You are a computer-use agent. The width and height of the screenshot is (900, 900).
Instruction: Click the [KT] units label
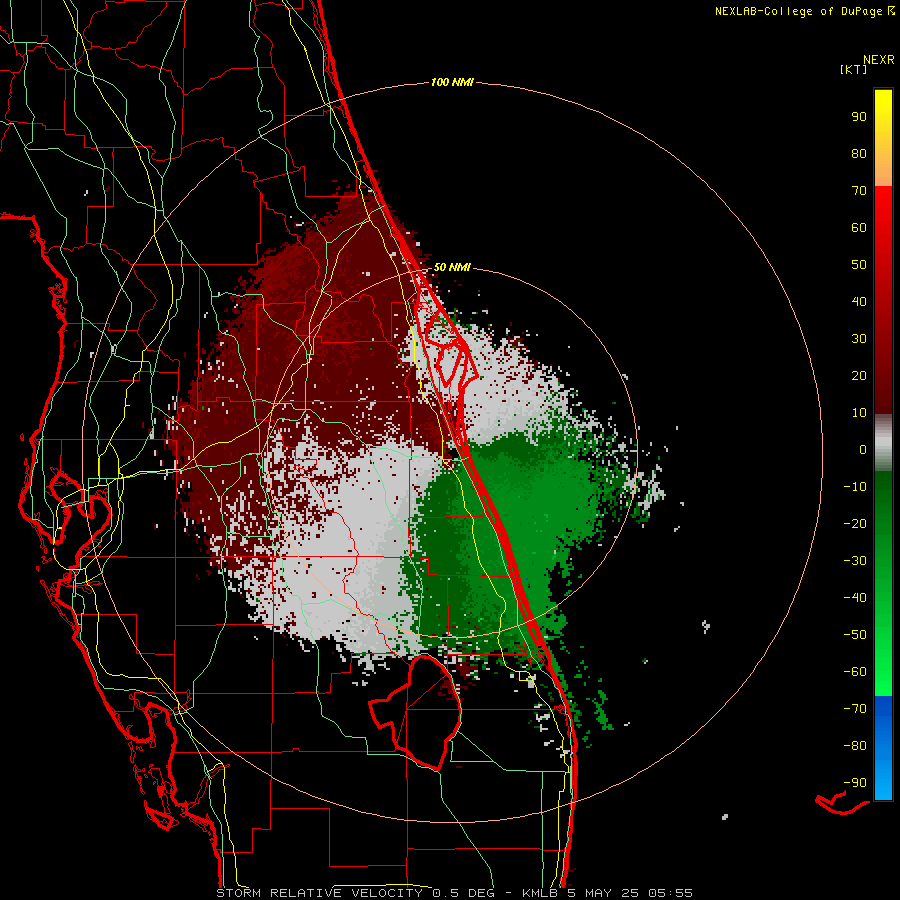pos(853,69)
